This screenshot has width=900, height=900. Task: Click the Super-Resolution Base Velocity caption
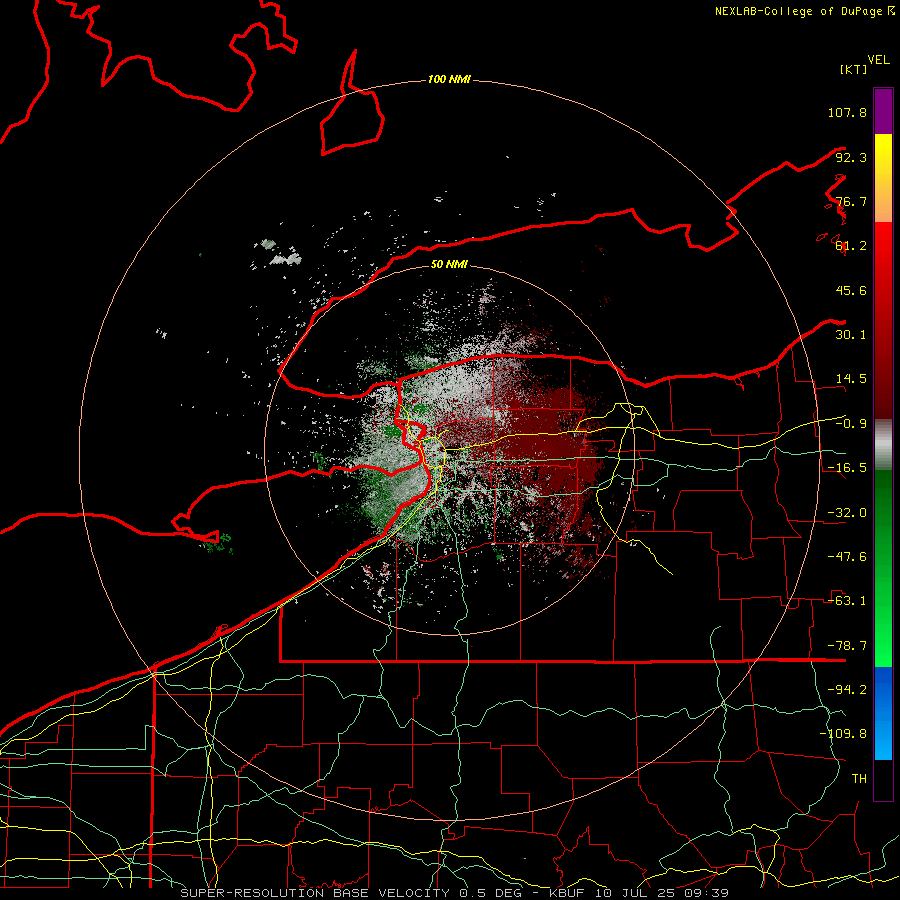455,893
